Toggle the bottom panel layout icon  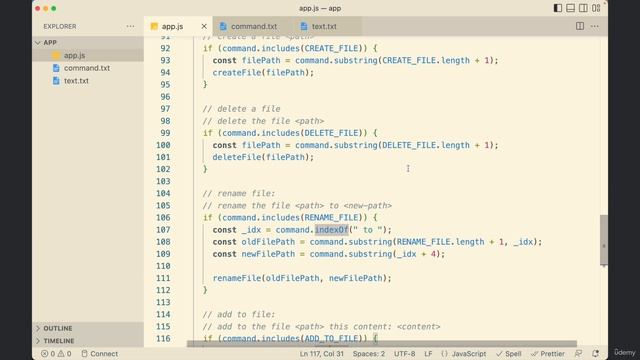point(570,8)
